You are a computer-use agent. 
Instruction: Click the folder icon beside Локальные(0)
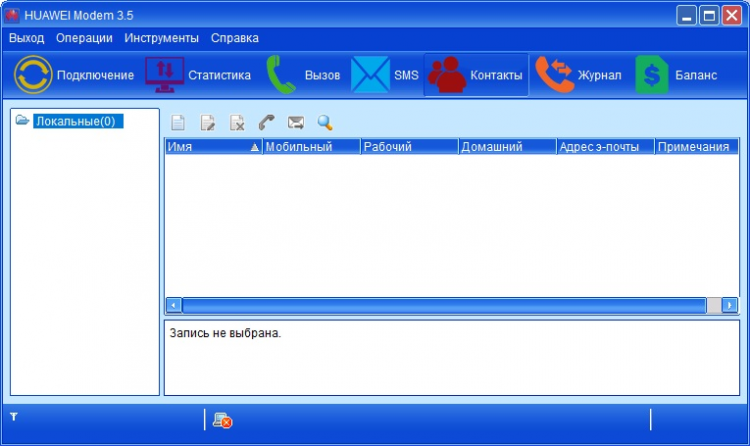22,120
